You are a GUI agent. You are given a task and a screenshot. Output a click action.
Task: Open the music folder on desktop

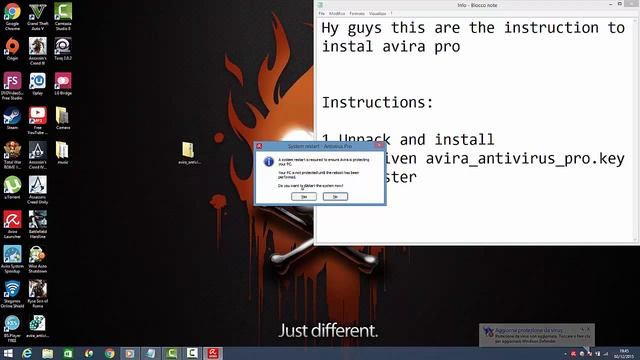pos(63,153)
